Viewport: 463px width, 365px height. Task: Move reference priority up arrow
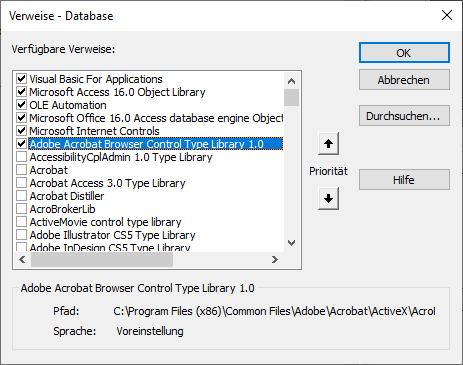[328, 144]
